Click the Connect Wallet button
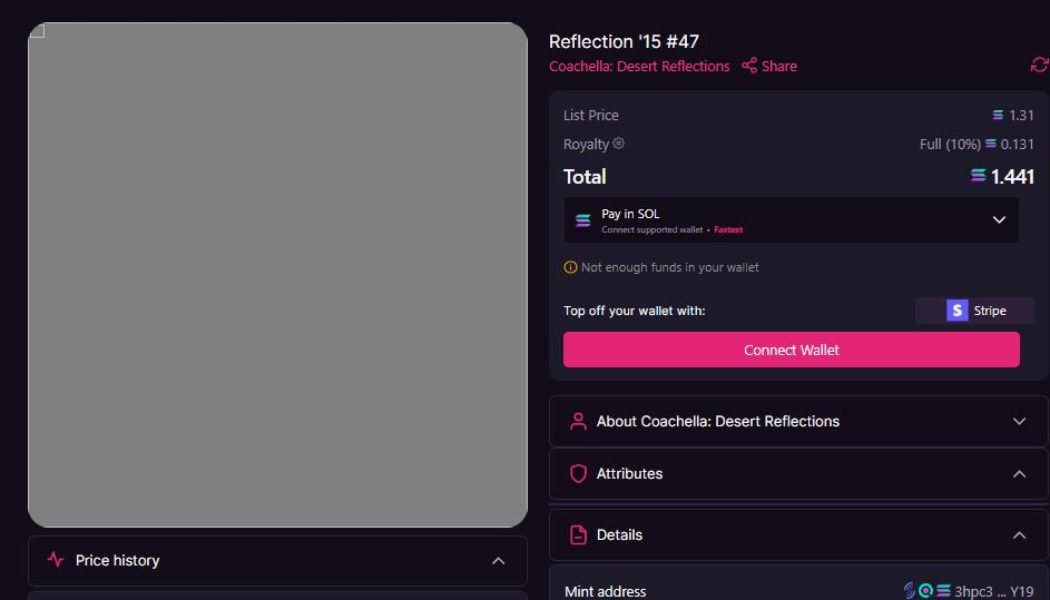Viewport: 1050px width, 600px height. pyautogui.click(x=791, y=350)
